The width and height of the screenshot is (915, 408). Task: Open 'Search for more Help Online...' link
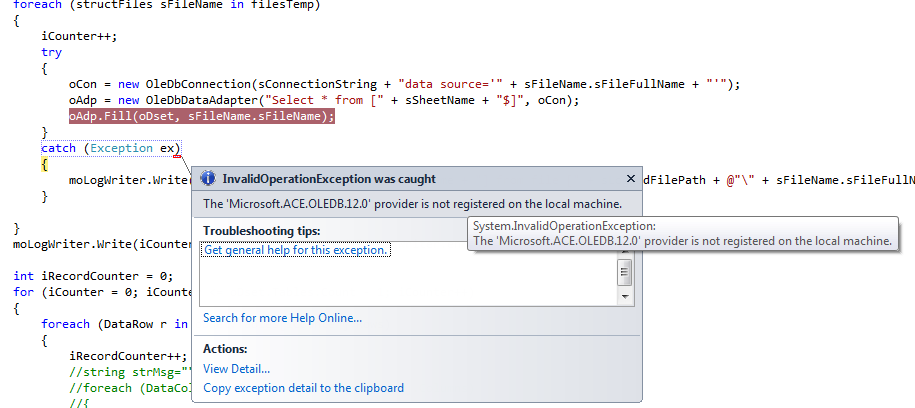point(282,318)
